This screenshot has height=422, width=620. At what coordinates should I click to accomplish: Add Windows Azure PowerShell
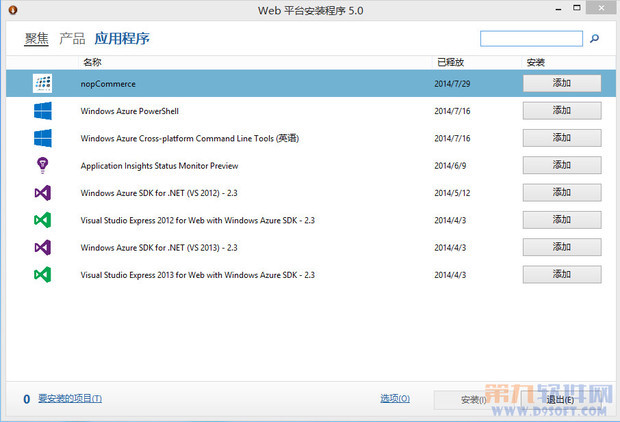tap(562, 111)
